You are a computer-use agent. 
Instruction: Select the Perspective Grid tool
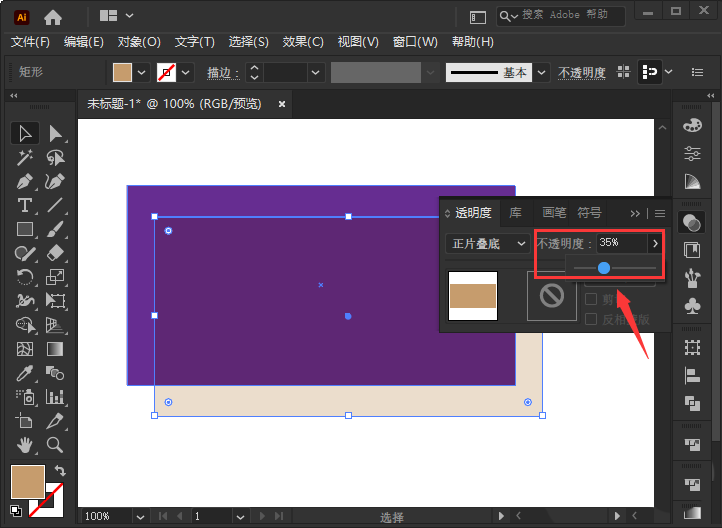(55, 325)
